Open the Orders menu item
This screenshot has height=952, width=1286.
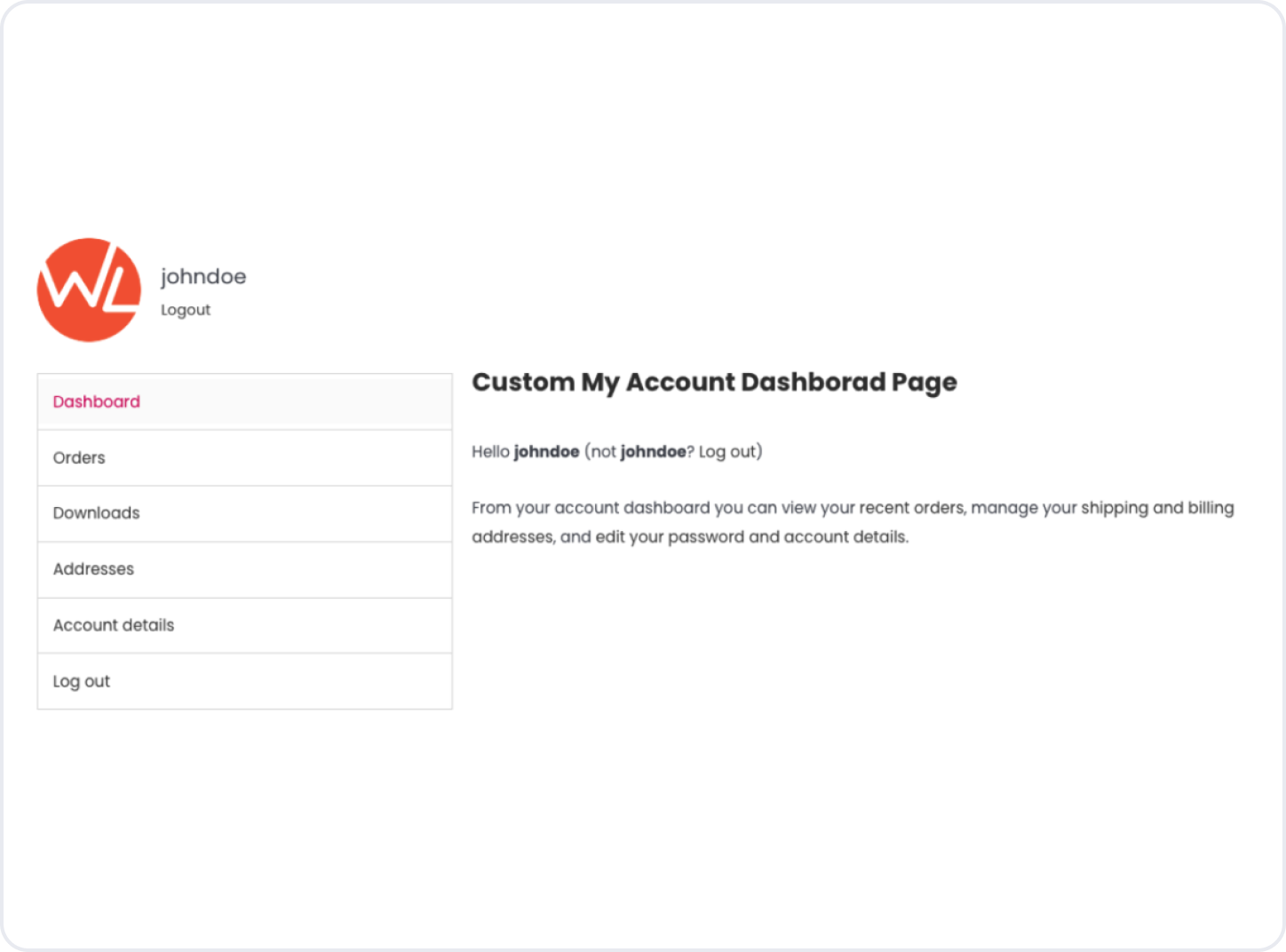pyautogui.click(x=79, y=457)
